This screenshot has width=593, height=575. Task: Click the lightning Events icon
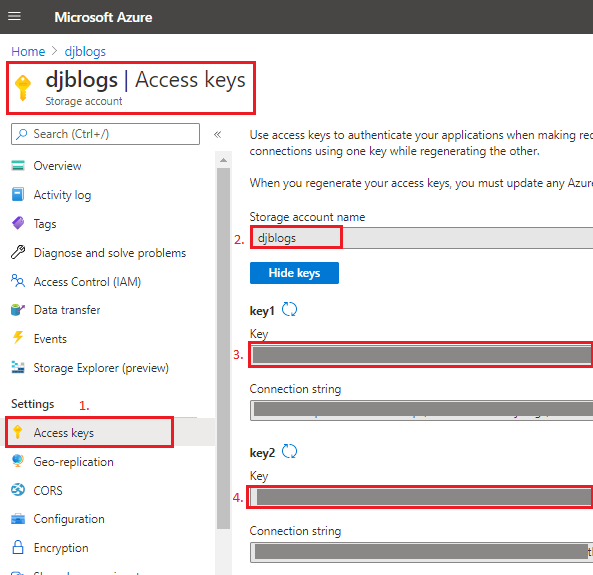click(18, 337)
